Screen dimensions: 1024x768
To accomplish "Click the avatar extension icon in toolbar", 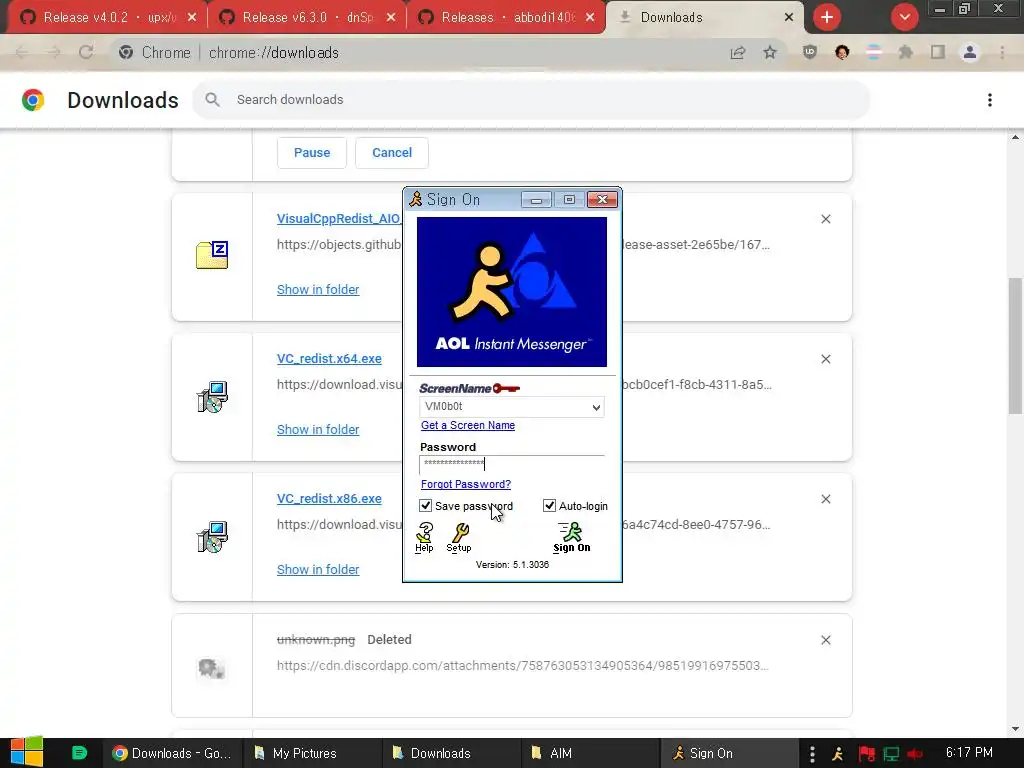I will coord(842,52).
